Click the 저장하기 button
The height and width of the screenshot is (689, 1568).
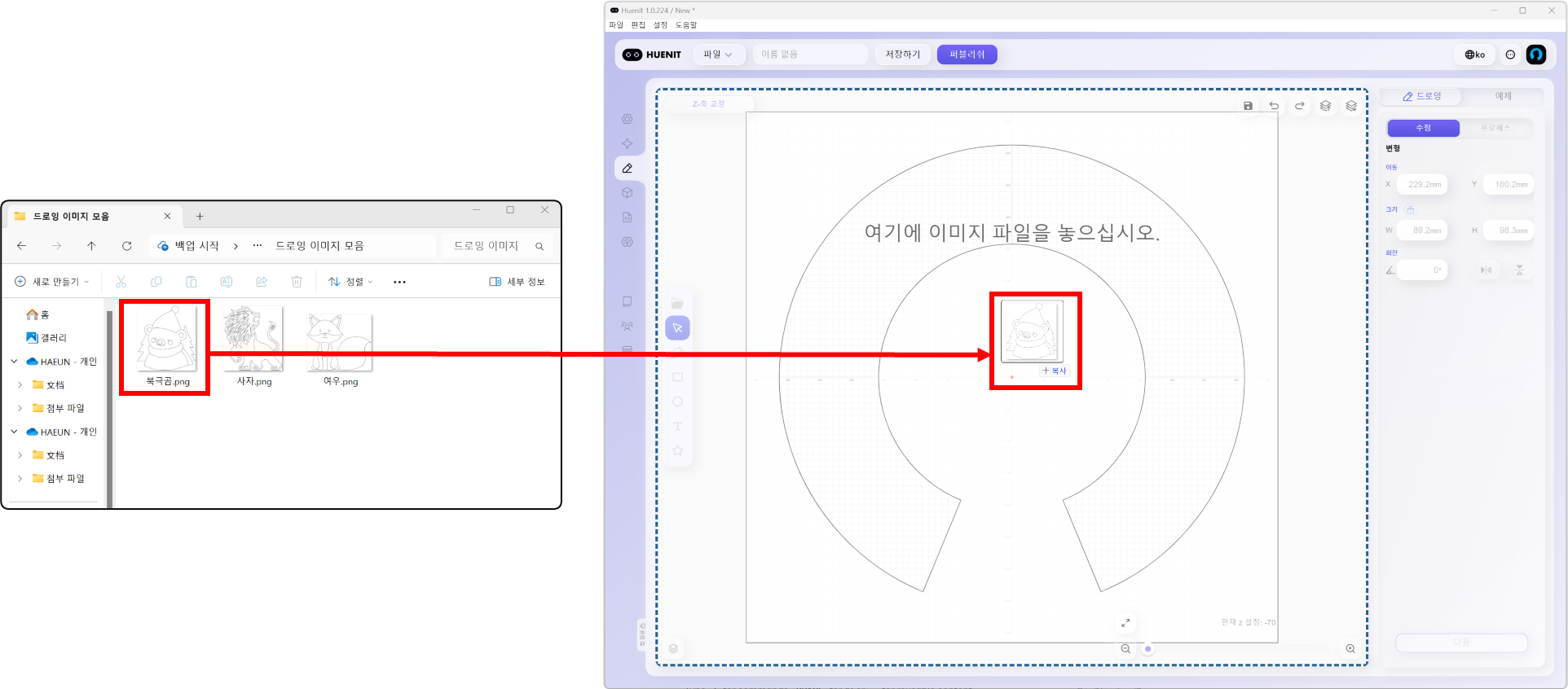(x=903, y=55)
